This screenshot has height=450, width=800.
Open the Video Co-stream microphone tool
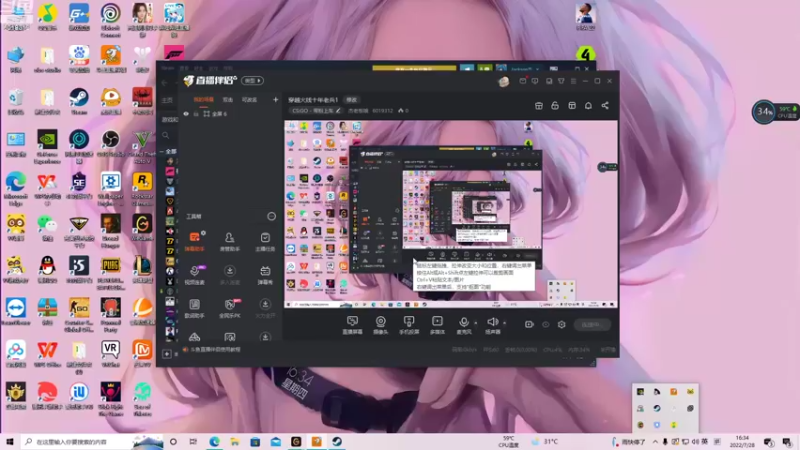coord(195,274)
